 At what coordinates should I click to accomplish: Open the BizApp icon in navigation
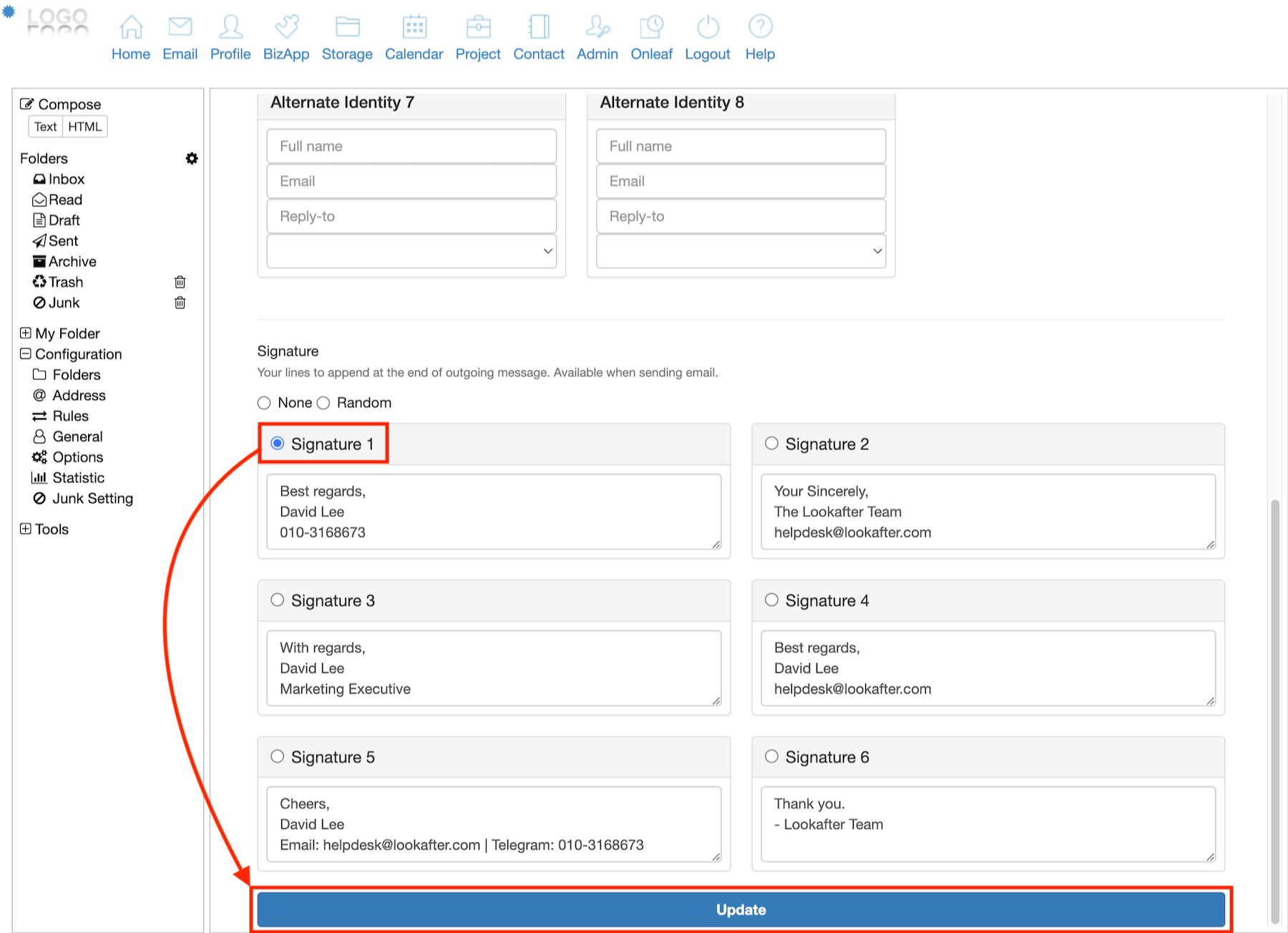point(286,27)
